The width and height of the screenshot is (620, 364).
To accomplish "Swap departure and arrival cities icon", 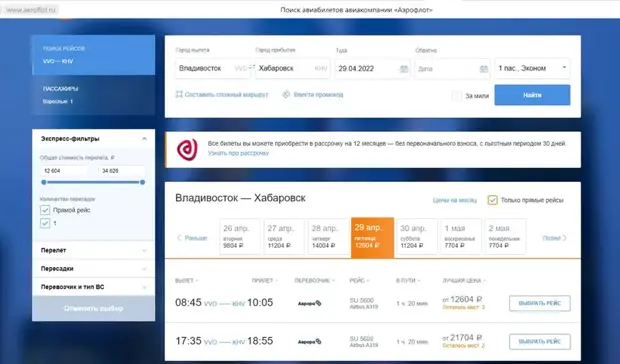I will [x=252, y=68].
